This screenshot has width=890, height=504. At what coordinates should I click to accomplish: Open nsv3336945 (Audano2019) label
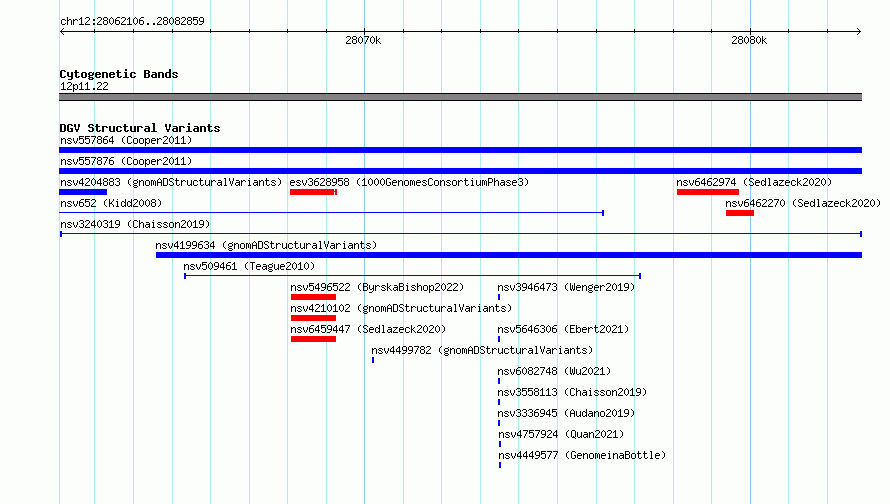(566, 413)
